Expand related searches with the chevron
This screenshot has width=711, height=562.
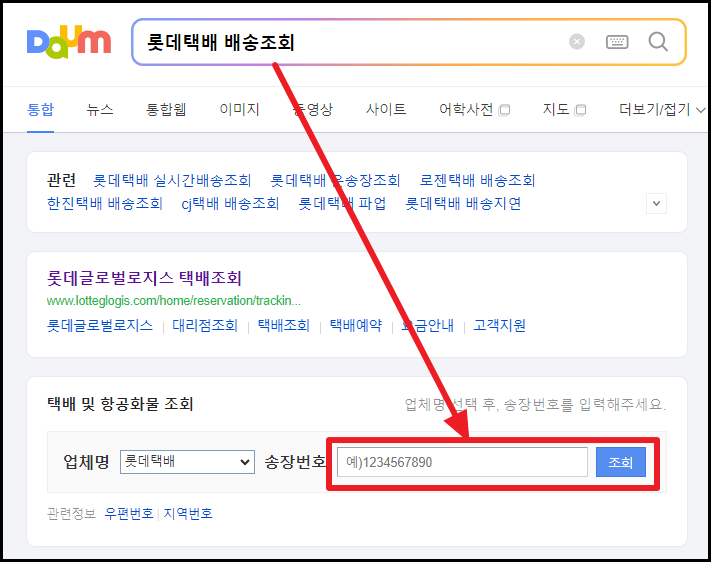(x=656, y=203)
